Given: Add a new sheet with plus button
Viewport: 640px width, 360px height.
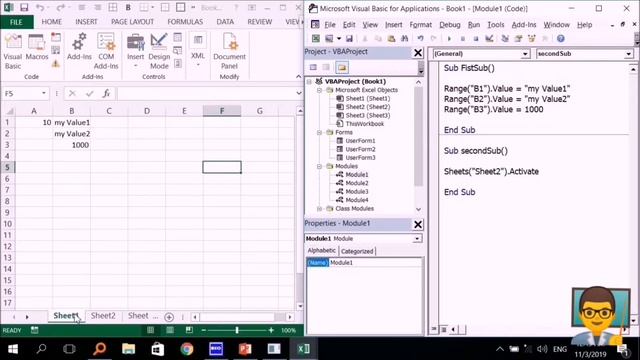Looking at the screenshot, I should tap(169, 317).
